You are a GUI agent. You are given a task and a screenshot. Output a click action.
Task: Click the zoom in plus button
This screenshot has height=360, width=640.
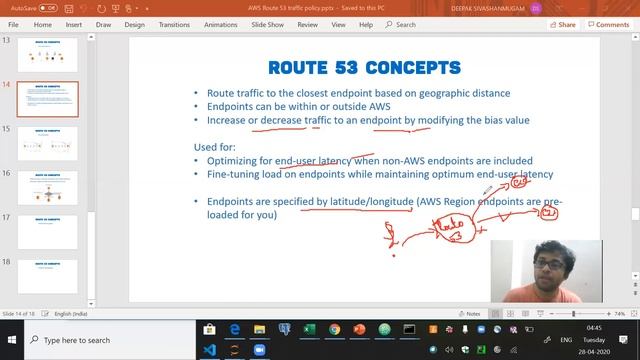pyautogui.click(x=609, y=314)
